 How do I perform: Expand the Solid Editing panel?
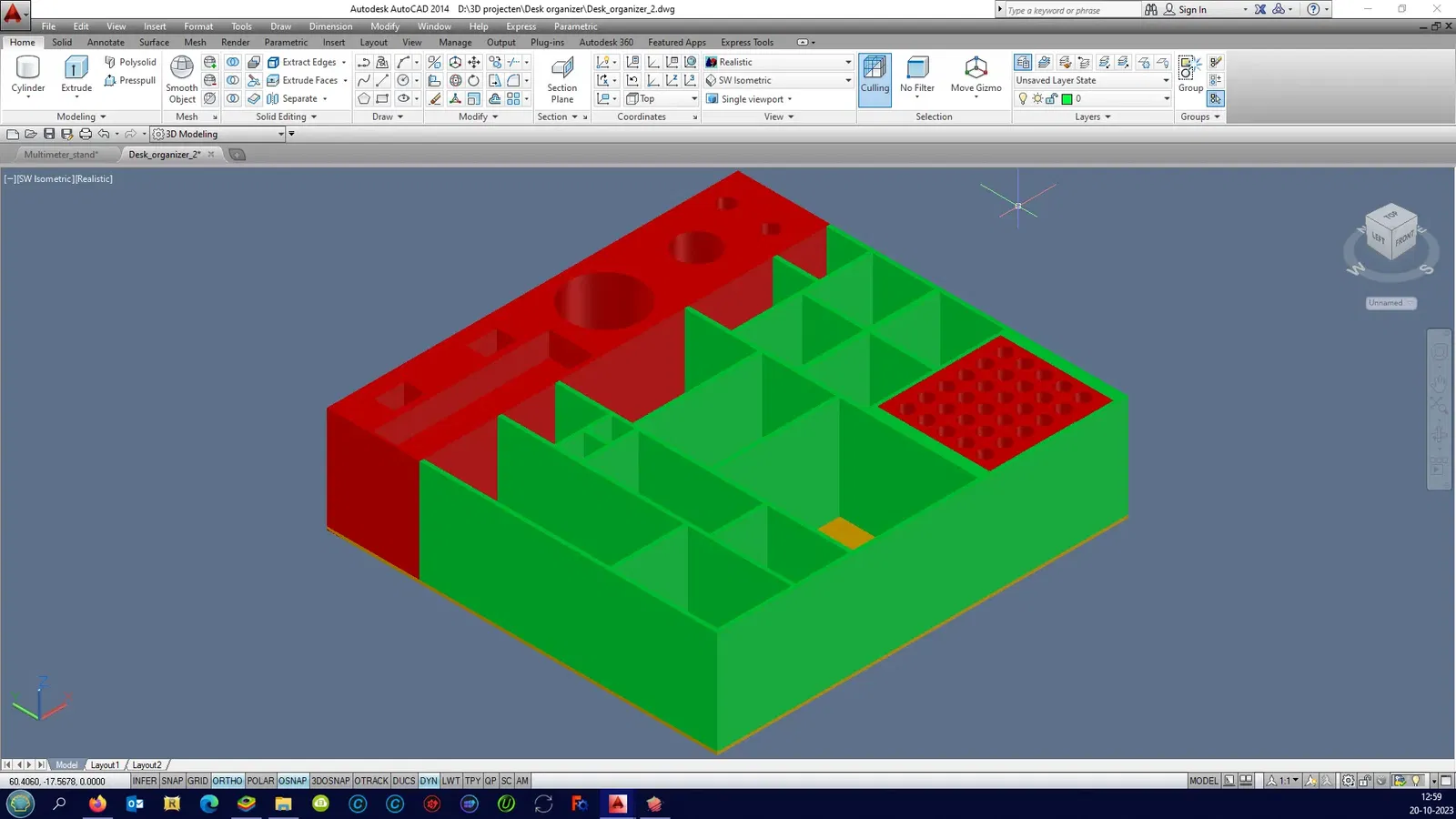pos(286,116)
